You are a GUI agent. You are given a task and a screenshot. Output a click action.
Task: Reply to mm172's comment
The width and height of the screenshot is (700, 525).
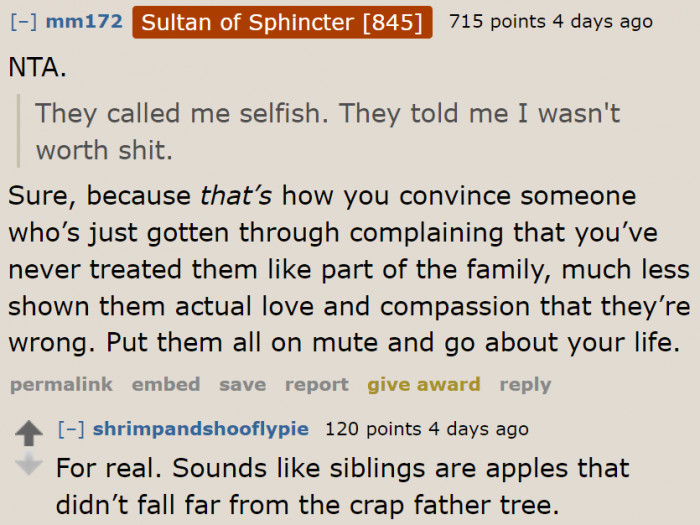coord(525,384)
